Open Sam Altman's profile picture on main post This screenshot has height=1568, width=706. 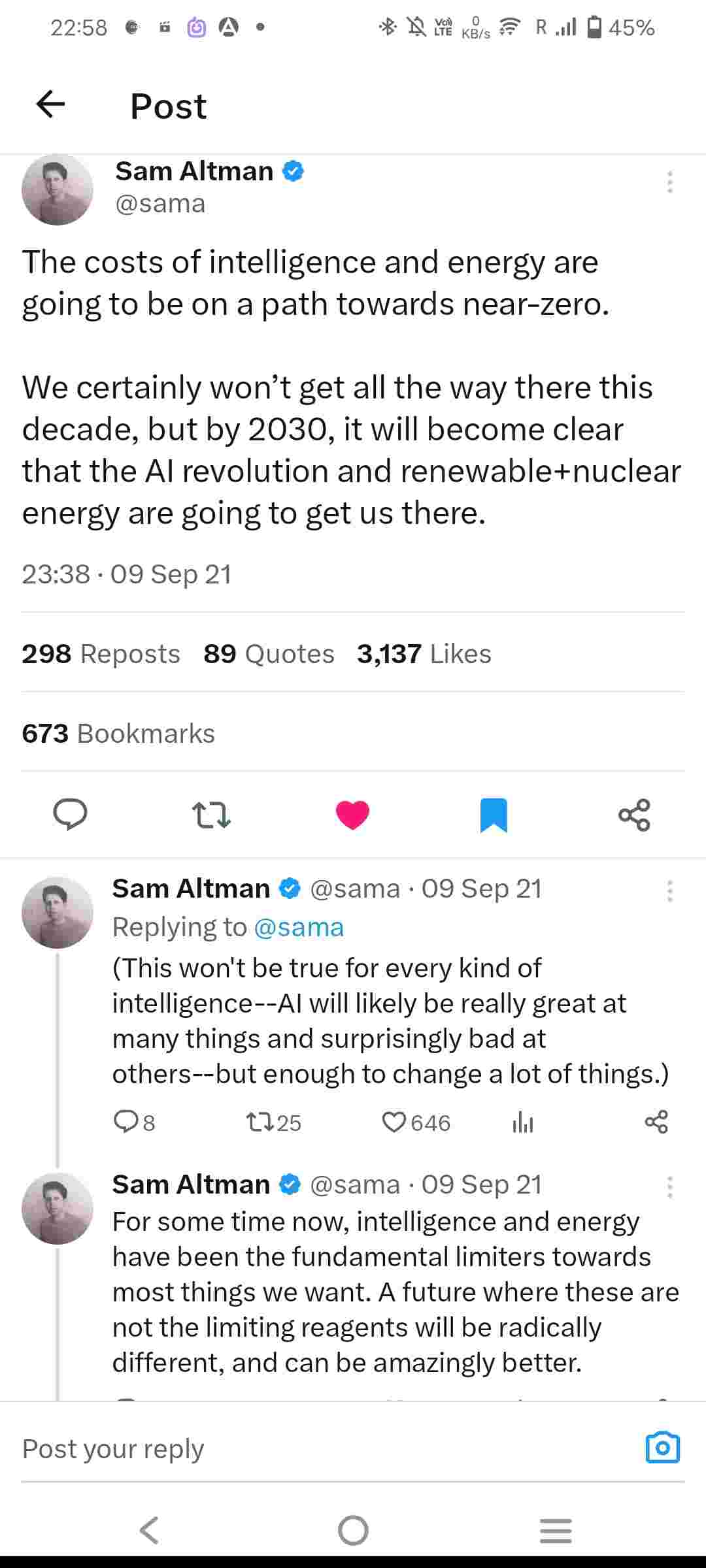click(x=58, y=189)
